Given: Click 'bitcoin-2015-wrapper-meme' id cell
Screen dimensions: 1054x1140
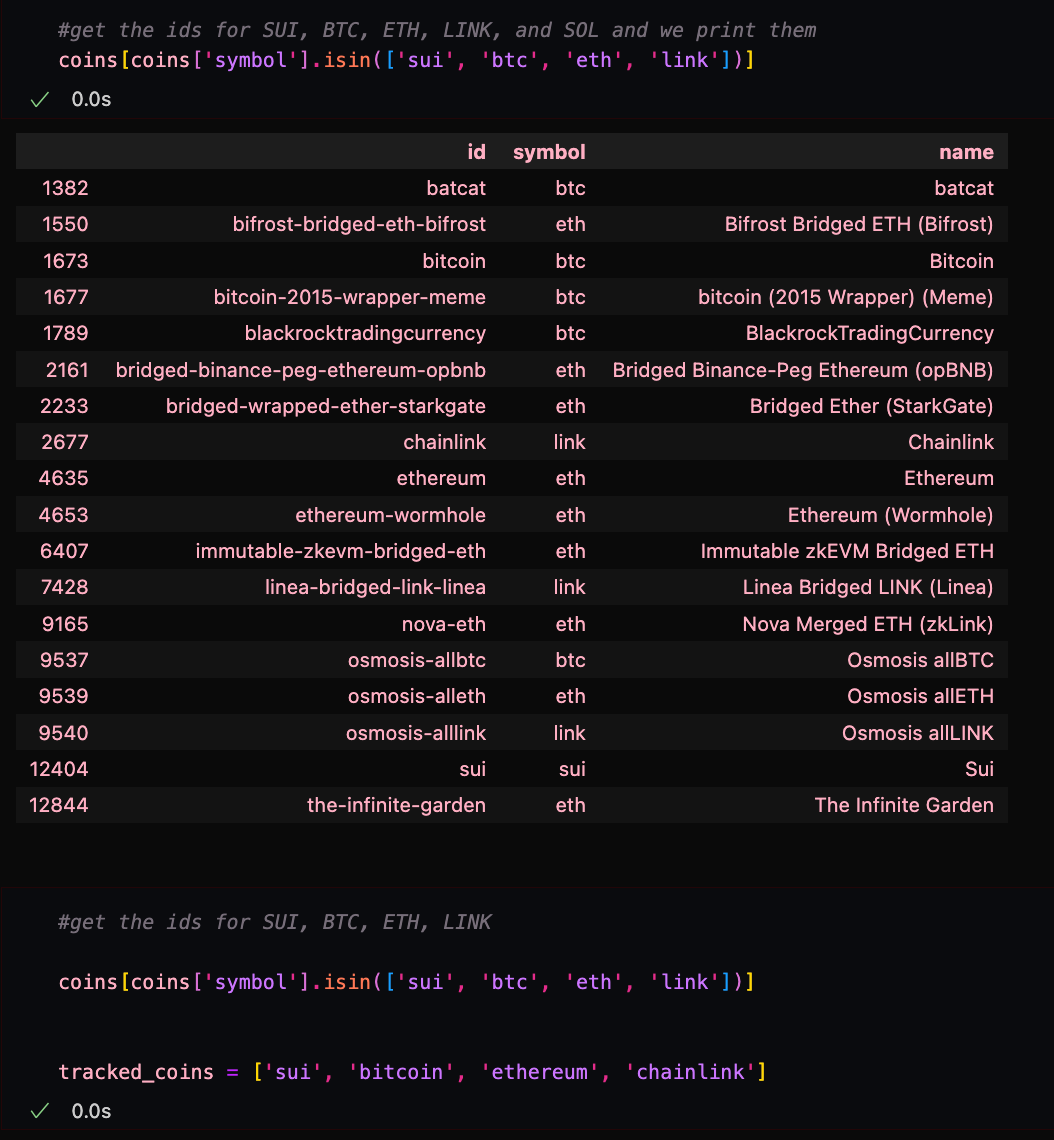Looking at the screenshot, I should (x=350, y=297).
